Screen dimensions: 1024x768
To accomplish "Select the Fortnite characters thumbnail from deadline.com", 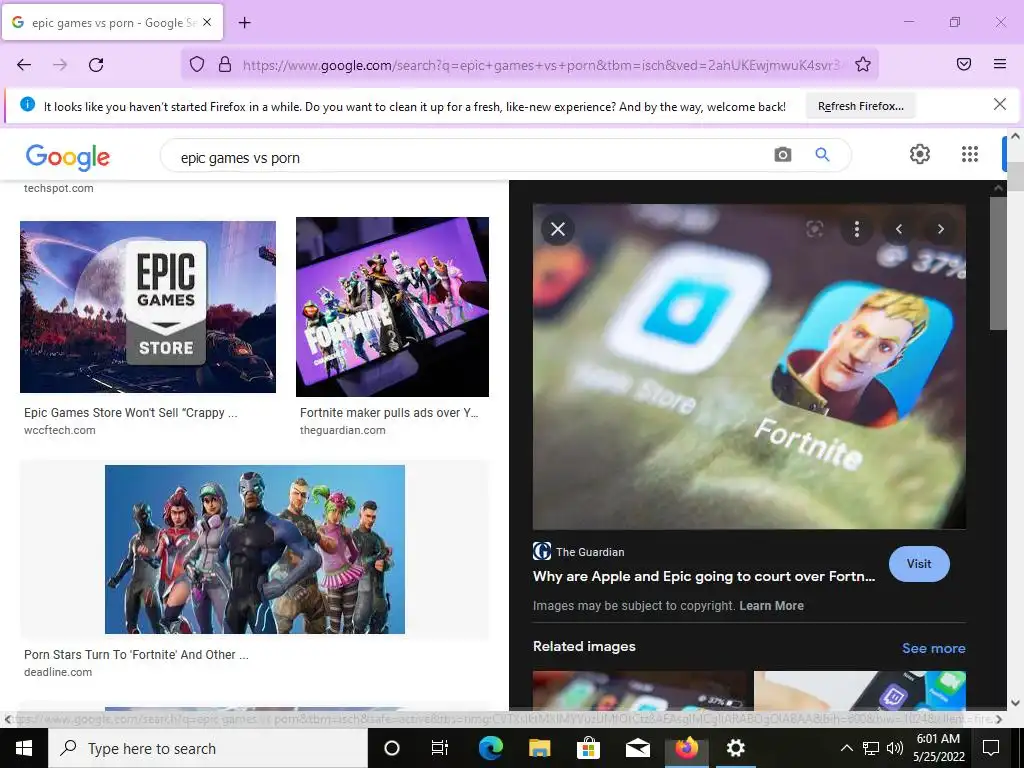I will point(255,549).
